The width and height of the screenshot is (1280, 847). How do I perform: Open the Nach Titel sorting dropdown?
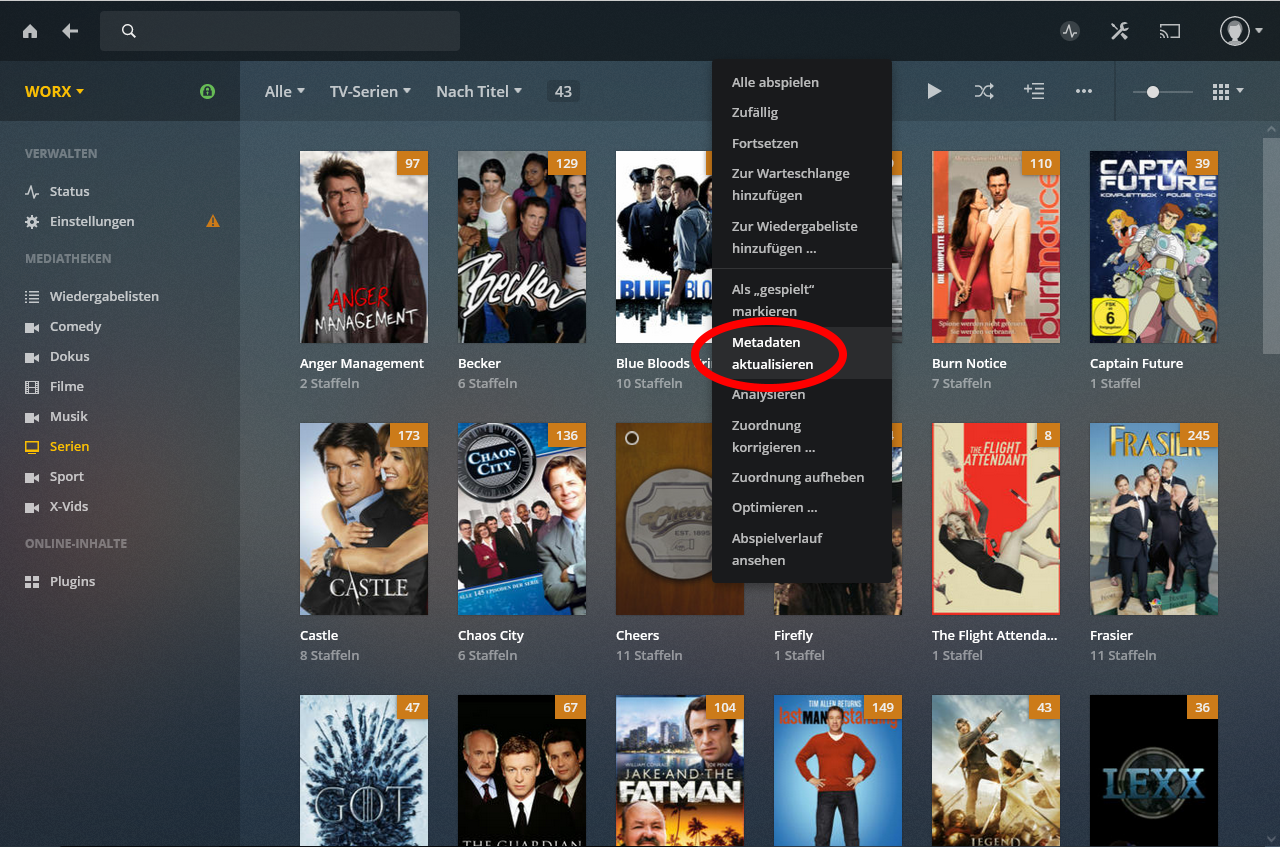click(478, 91)
